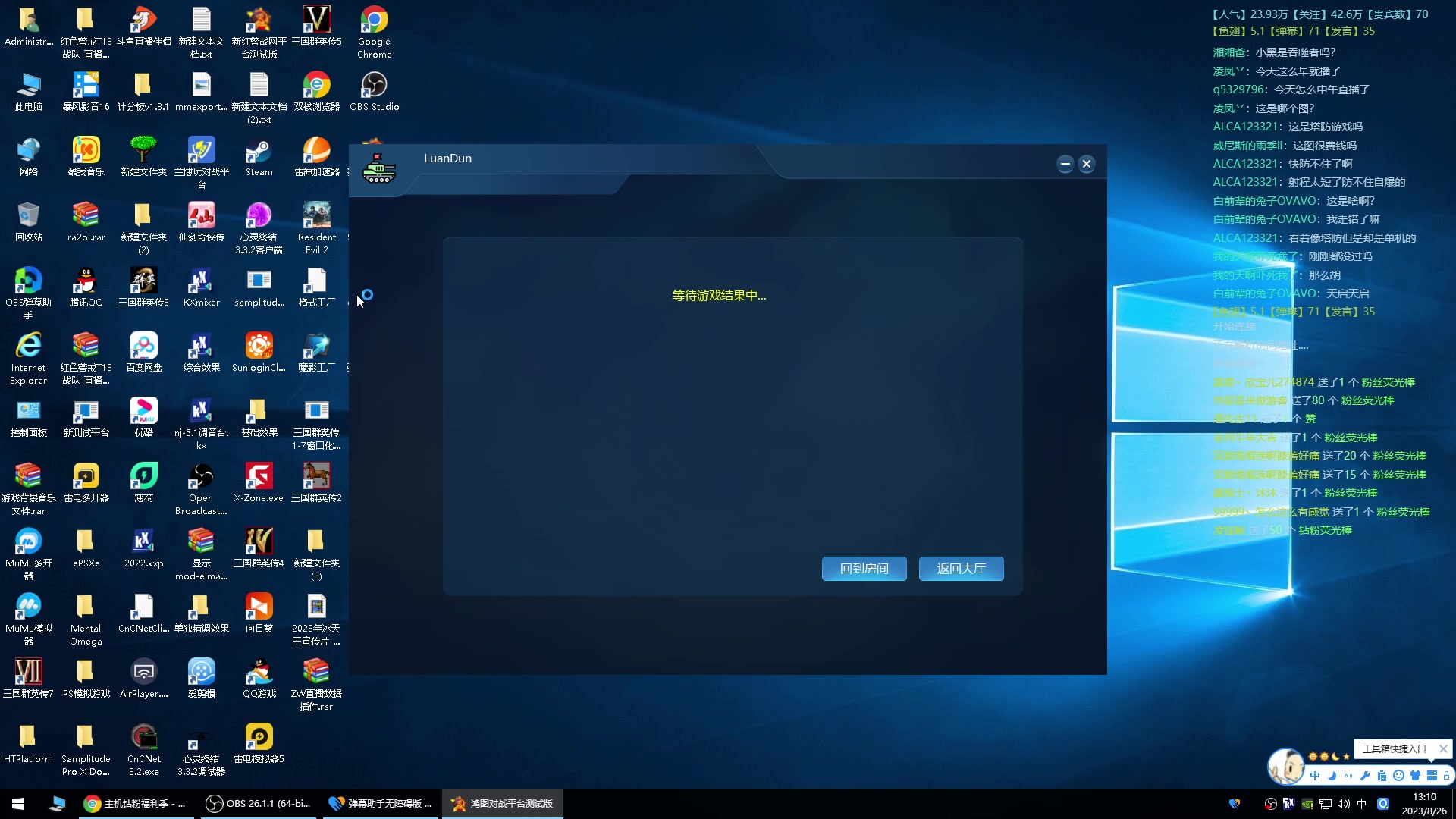Click the volume speaker tray icon
Image resolution: width=1456 pixels, height=819 pixels.
tap(1343, 804)
